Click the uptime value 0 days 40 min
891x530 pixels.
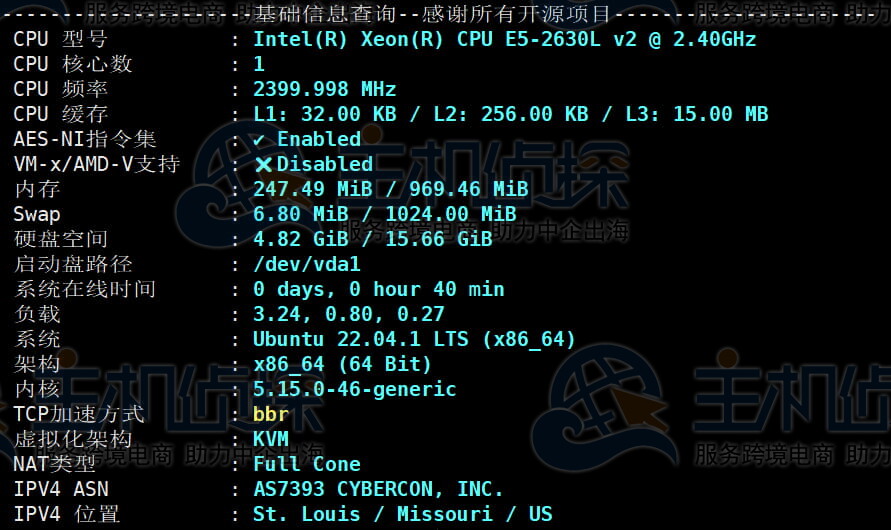click(378, 289)
